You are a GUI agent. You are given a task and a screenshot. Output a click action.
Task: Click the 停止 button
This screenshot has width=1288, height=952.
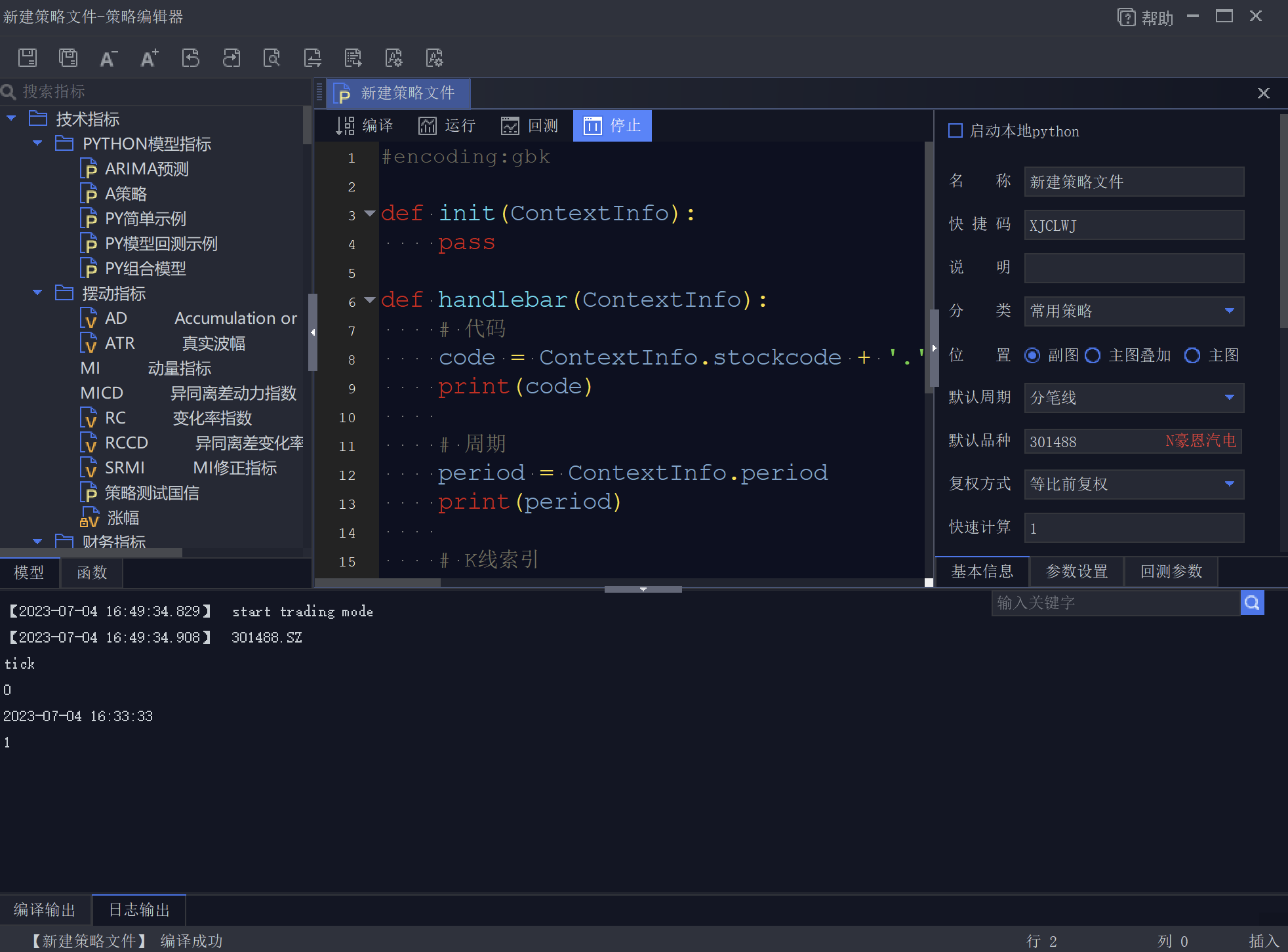point(612,125)
